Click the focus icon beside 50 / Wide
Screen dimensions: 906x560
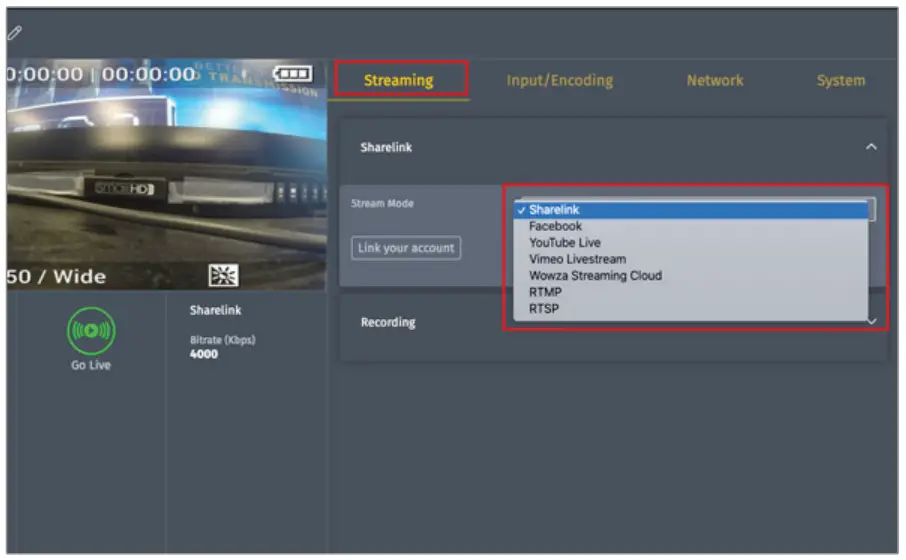[223, 276]
